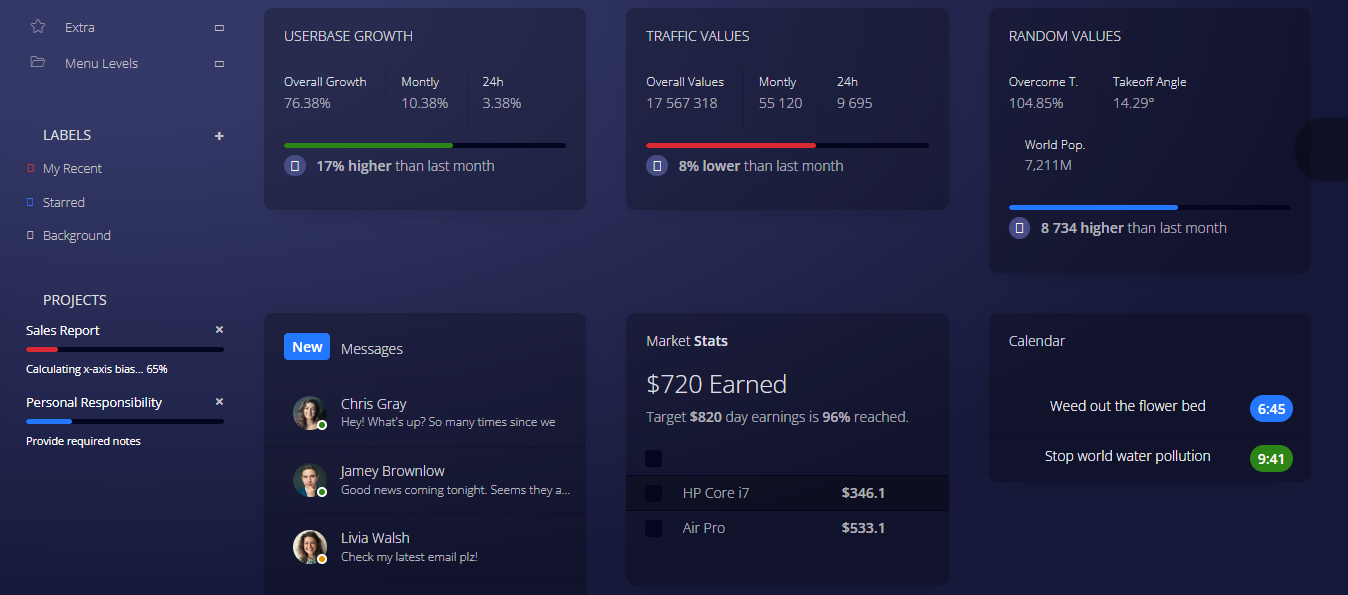
Task: Click the star icon beside Extra
Action: (38, 27)
